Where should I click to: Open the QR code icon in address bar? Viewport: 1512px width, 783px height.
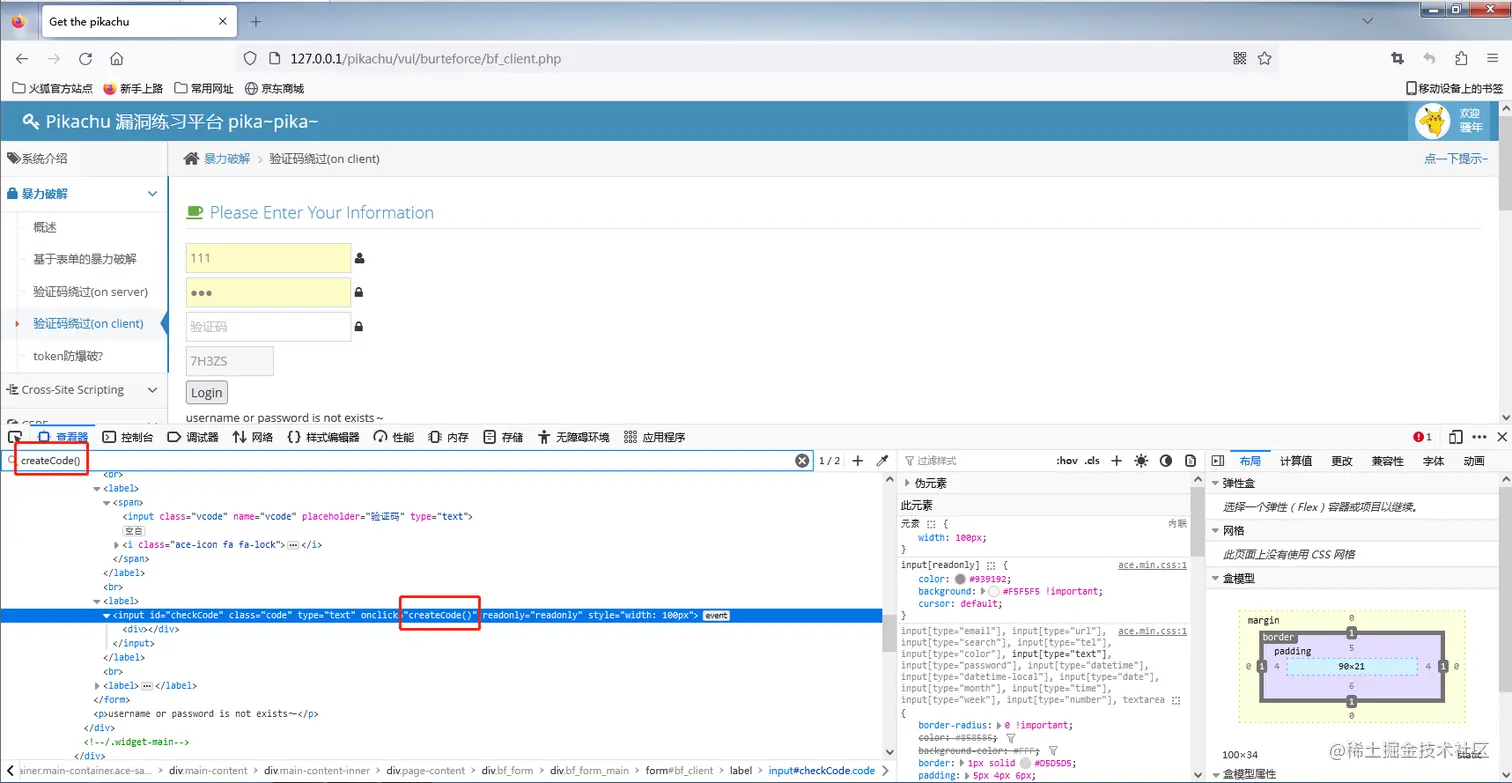[1240, 58]
